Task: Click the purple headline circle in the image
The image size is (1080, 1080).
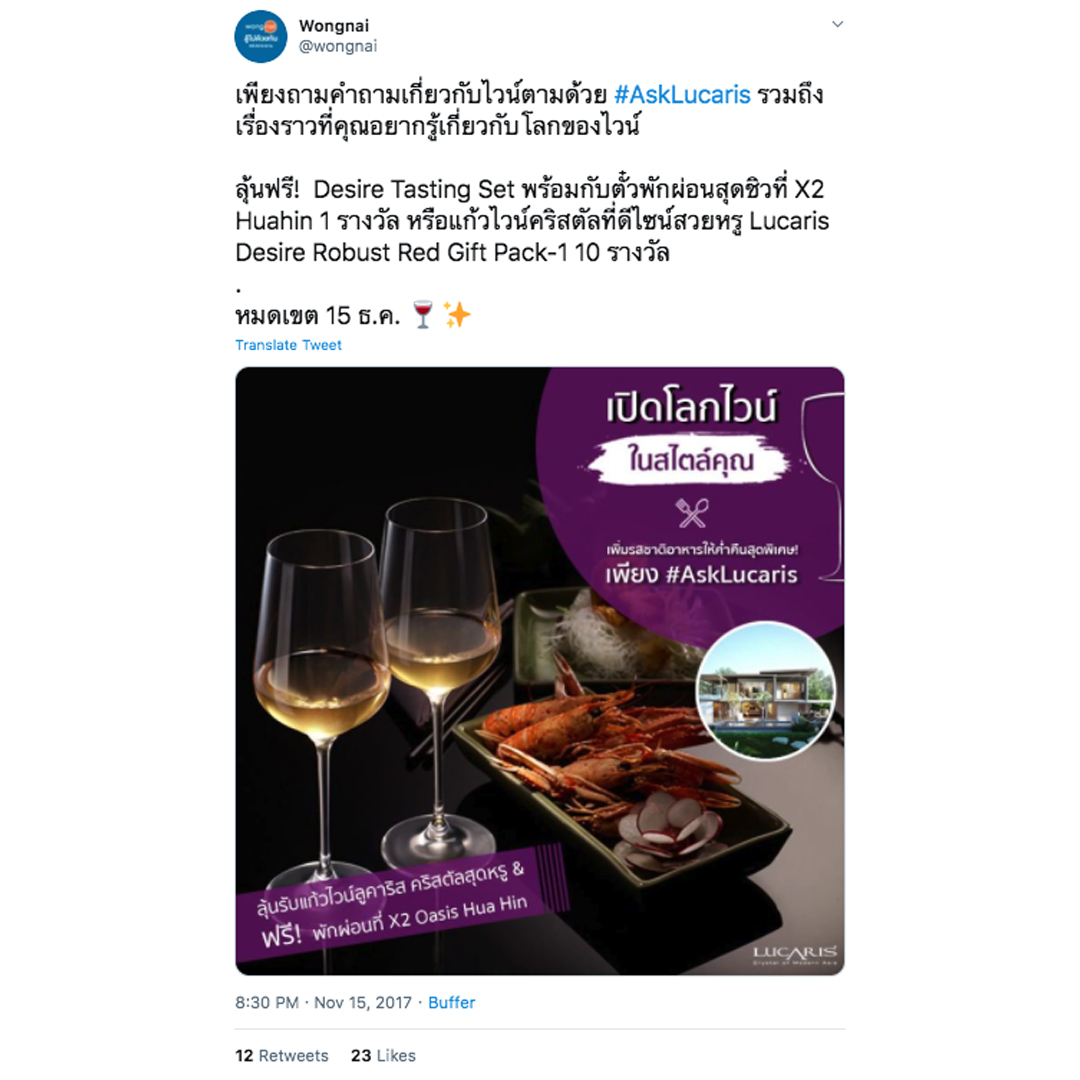Action: [689, 497]
